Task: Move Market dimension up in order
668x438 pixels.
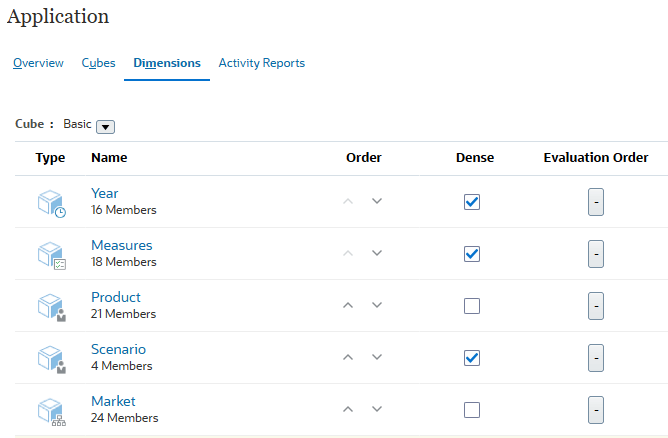Action: 348,409
